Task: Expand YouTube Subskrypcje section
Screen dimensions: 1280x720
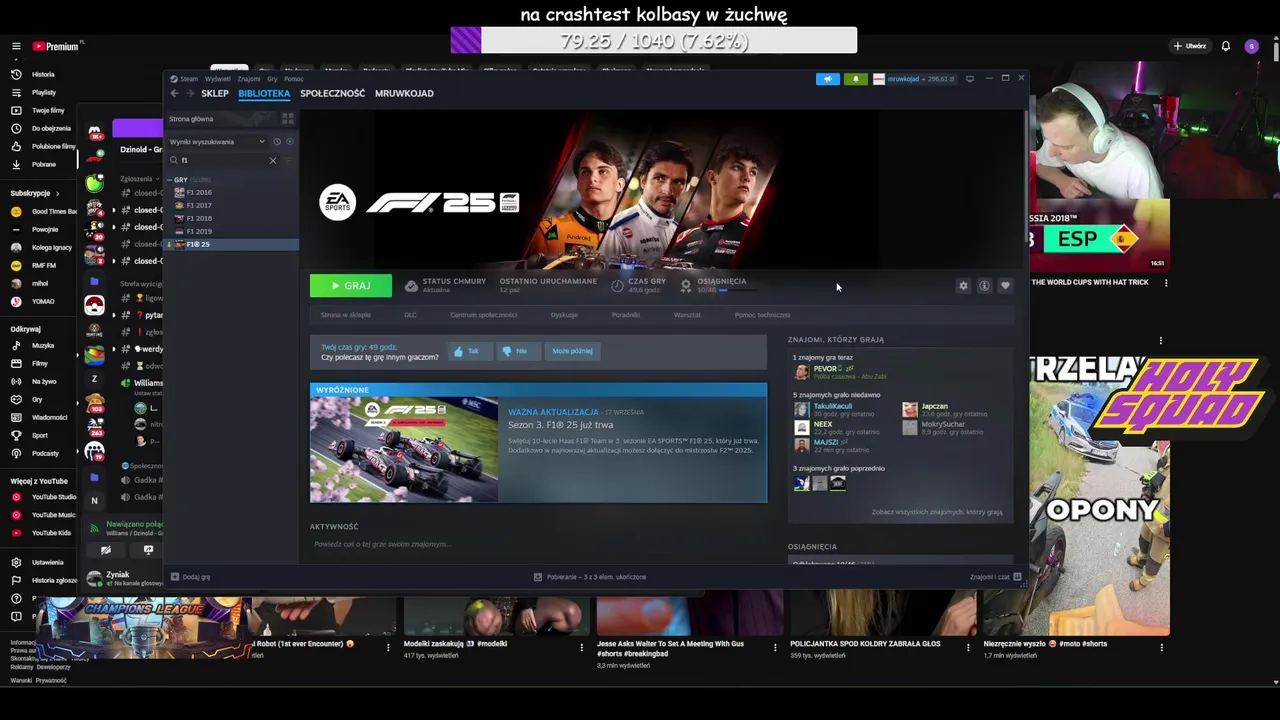Action: tap(35, 193)
